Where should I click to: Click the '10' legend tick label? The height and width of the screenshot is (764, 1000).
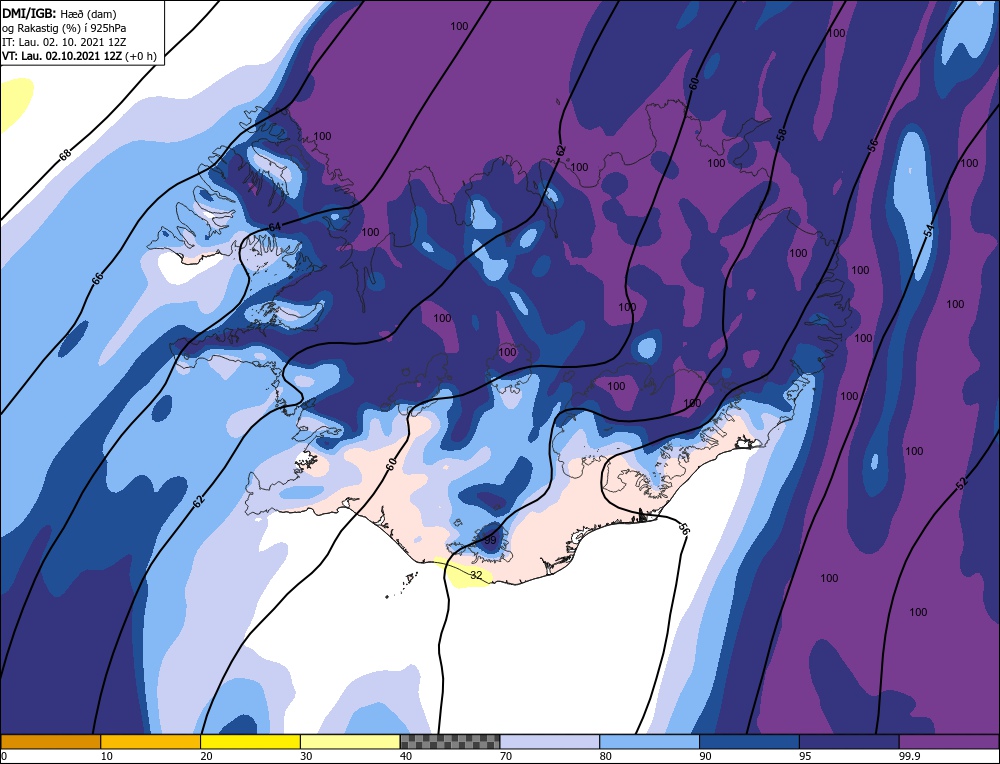[107, 756]
